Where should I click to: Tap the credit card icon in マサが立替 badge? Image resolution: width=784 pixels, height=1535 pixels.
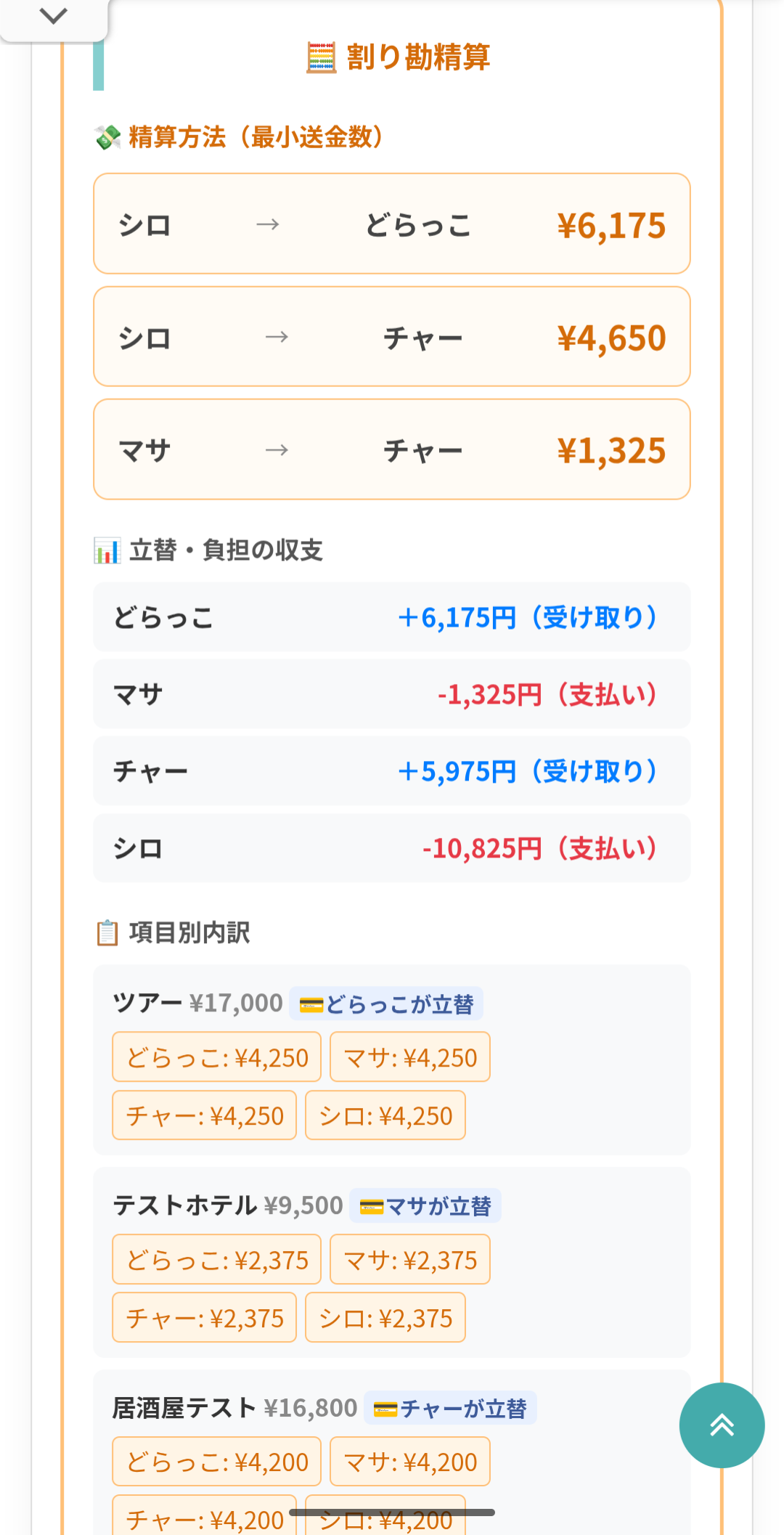tap(371, 1207)
